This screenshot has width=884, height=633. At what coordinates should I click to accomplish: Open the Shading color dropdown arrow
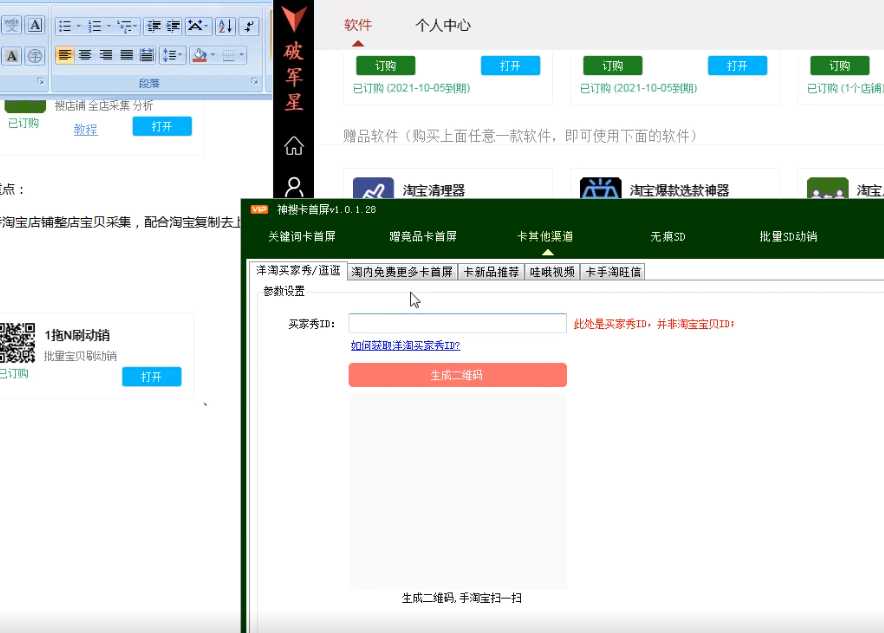pyautogui.click(x=213, y=55)
